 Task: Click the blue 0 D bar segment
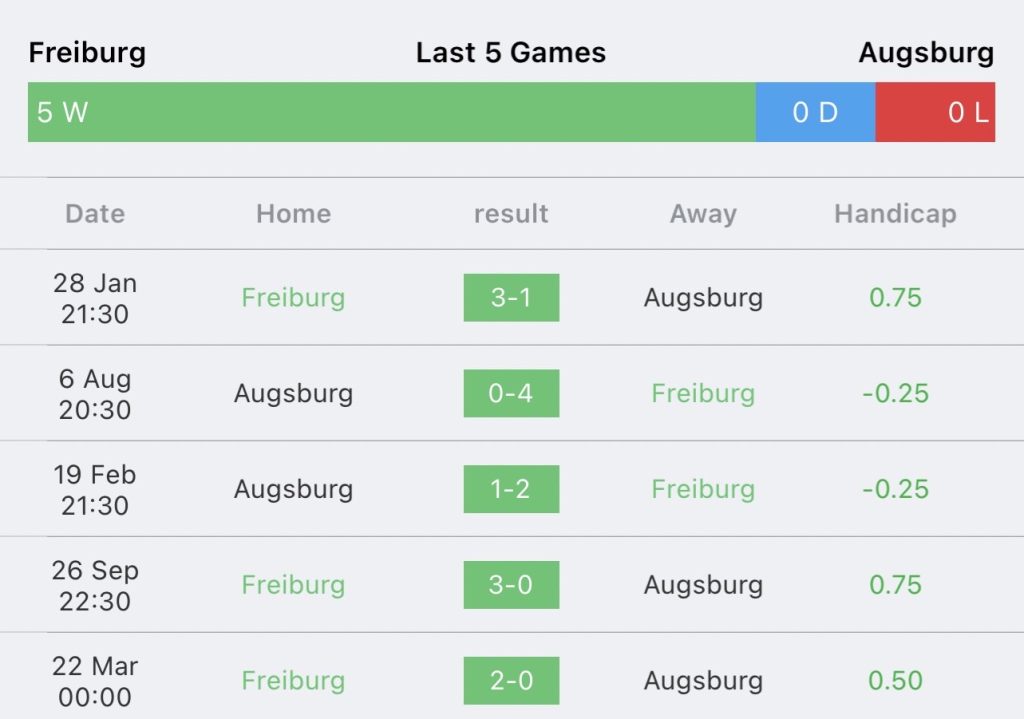[816, 112]
